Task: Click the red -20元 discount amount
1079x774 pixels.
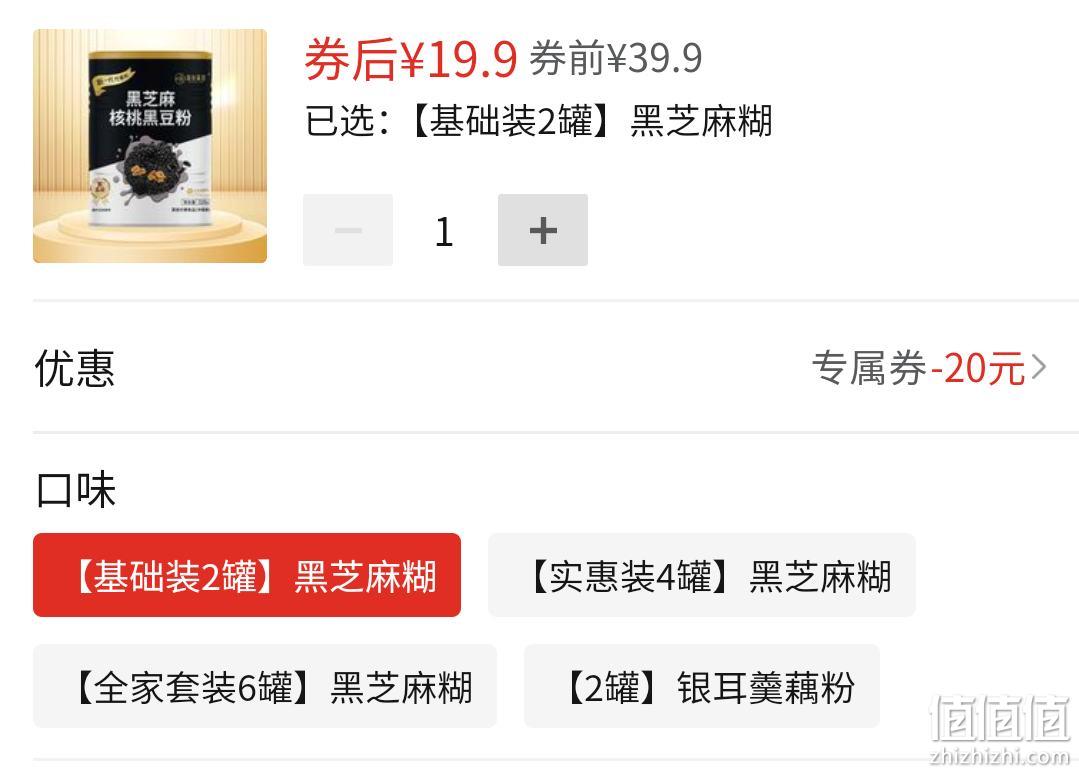Action: 977,368
